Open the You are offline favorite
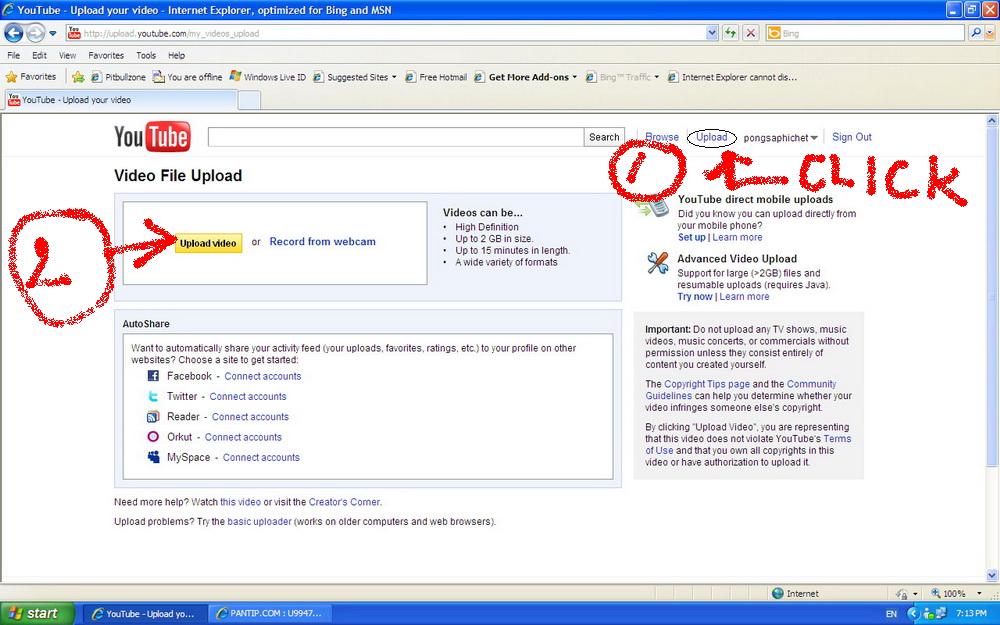 click(187, 77)
